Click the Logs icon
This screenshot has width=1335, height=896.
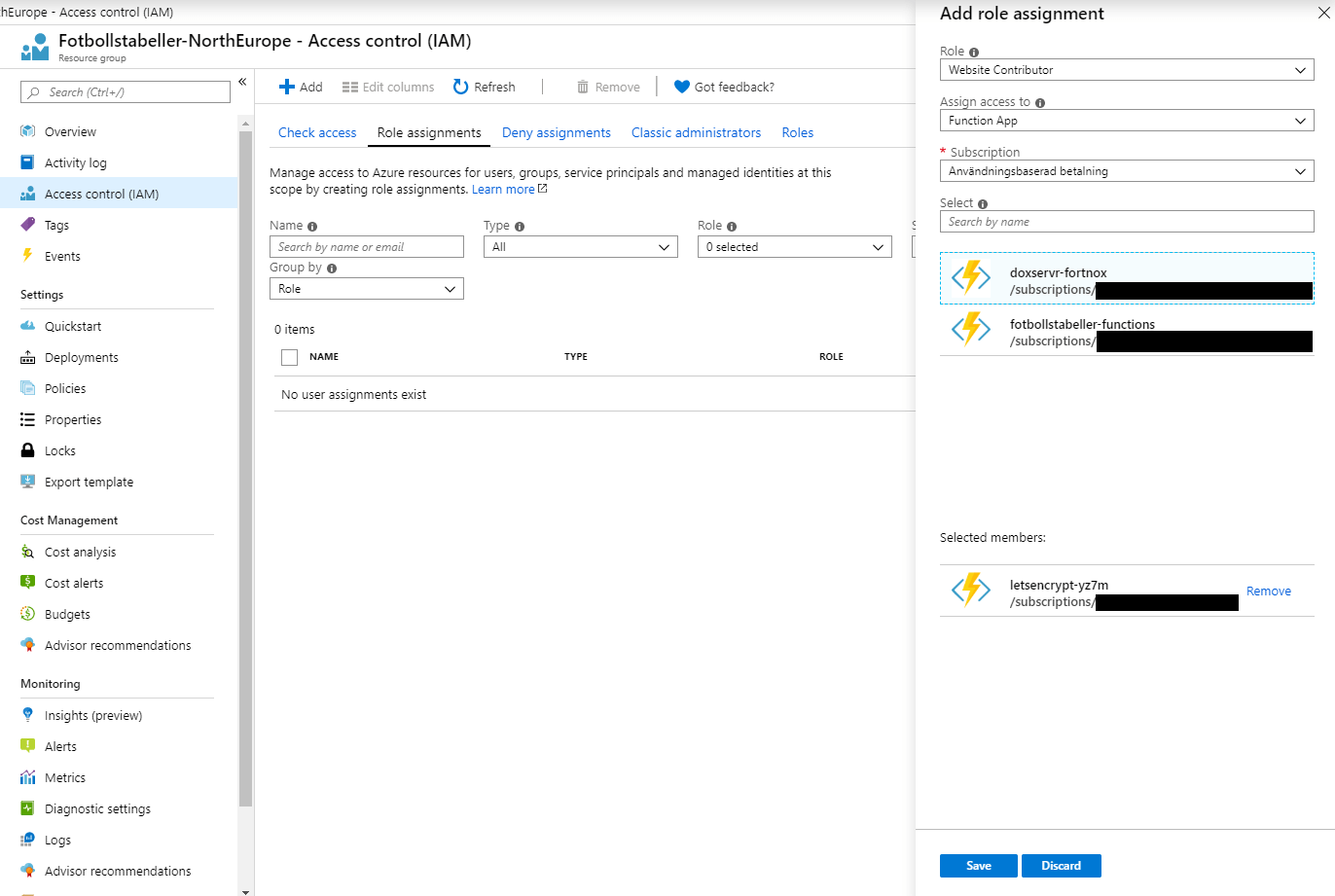28,840
